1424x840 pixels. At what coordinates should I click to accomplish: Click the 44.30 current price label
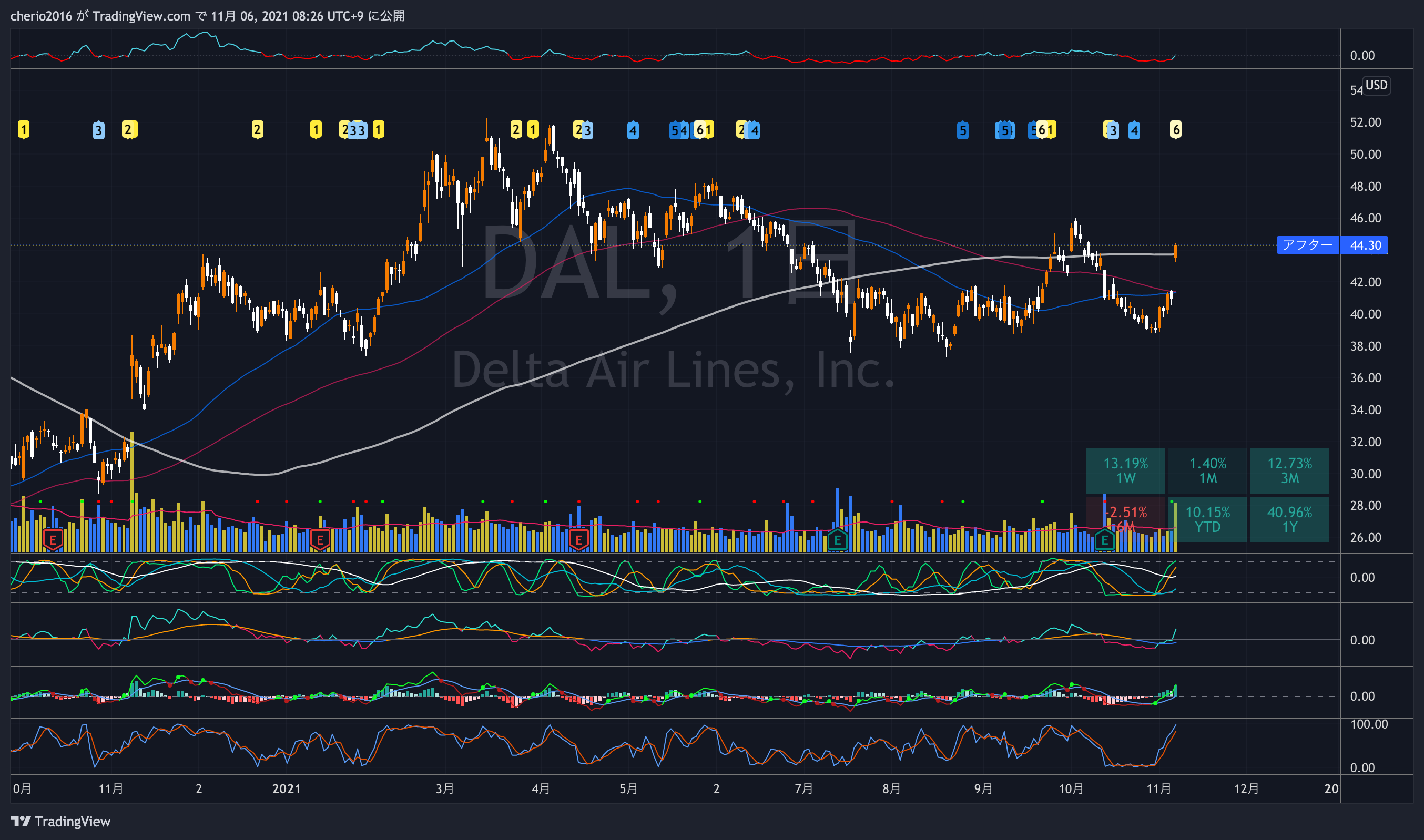(x=1365, y=245)
